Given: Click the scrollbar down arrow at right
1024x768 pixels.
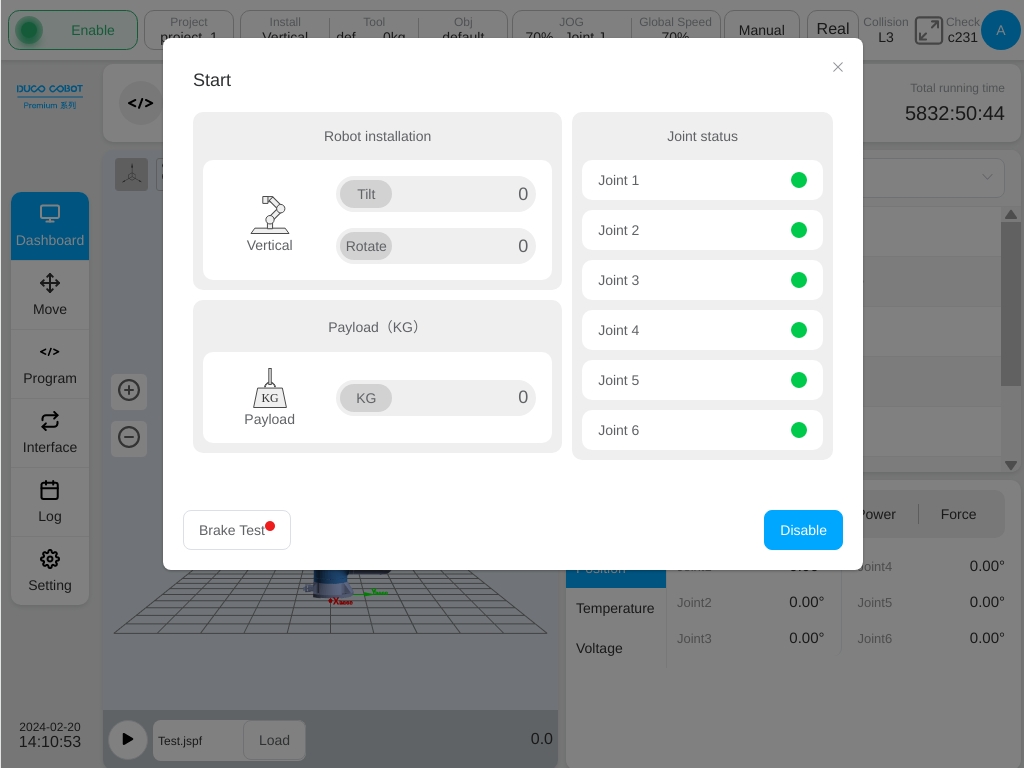Looking at the screenshot, I should pos(1011,466).
